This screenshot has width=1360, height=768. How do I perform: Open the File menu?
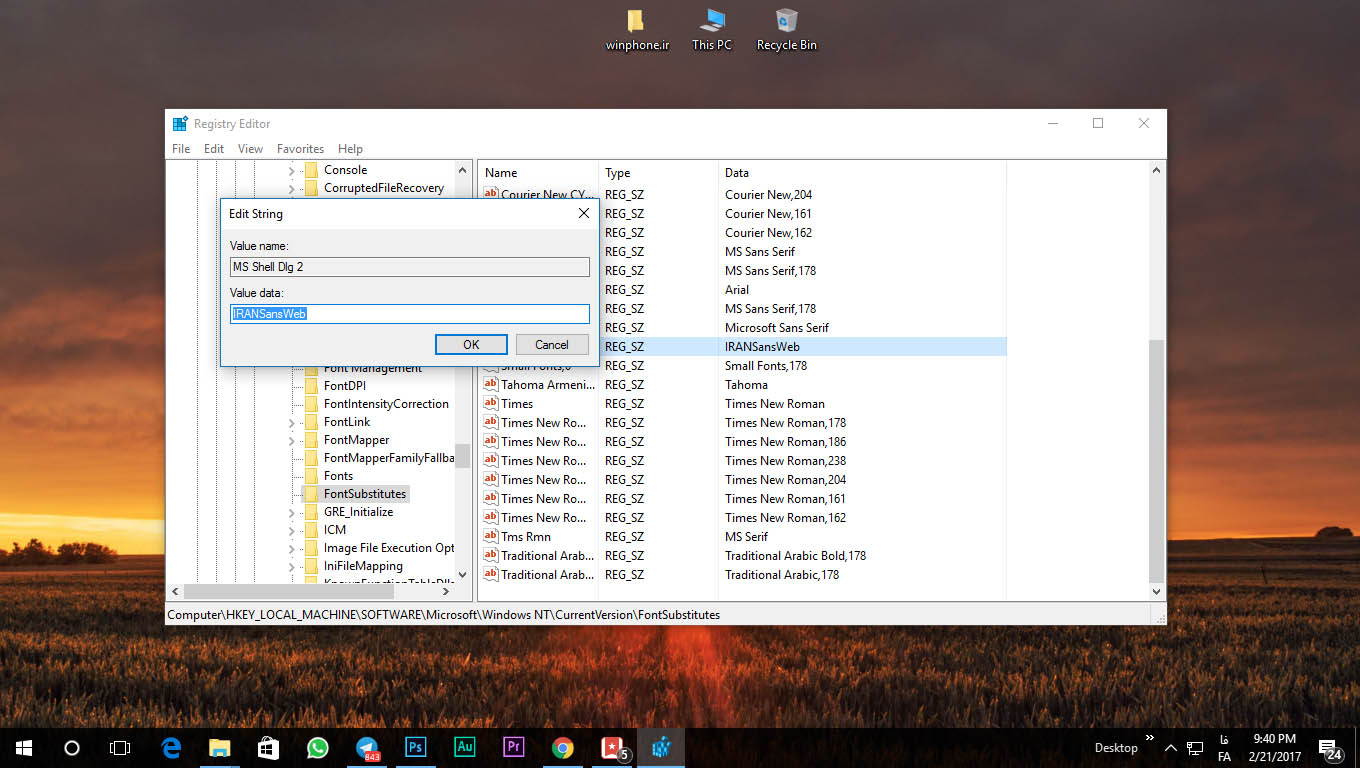pos(181,149)
